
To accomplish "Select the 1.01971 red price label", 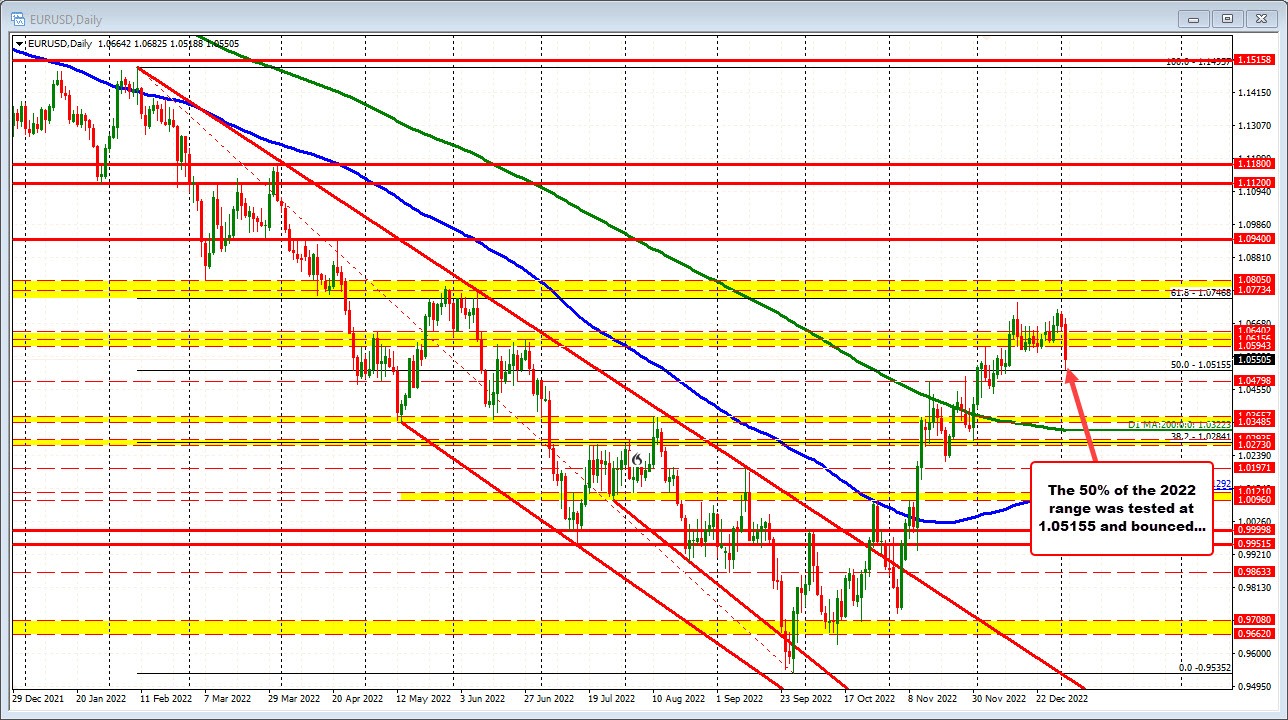I will [x=1254, y=467].
